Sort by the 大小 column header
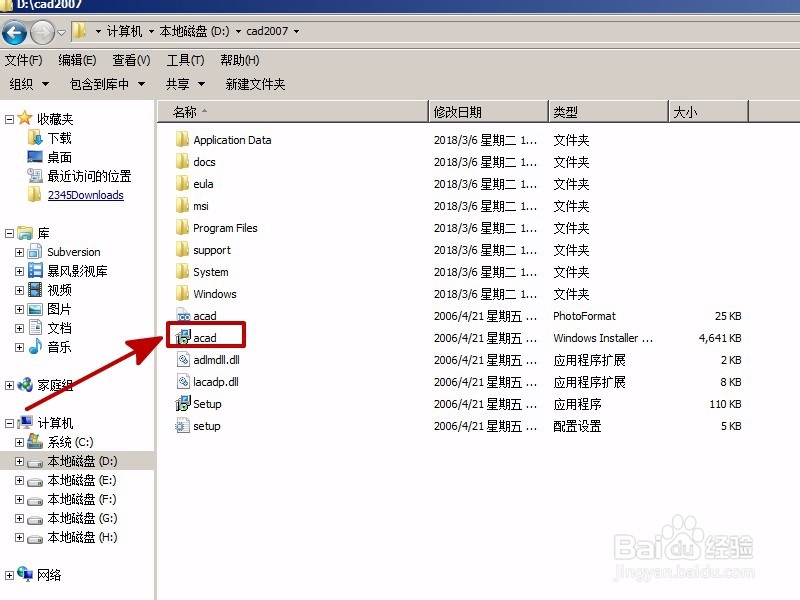 click(x=709, y=112)
